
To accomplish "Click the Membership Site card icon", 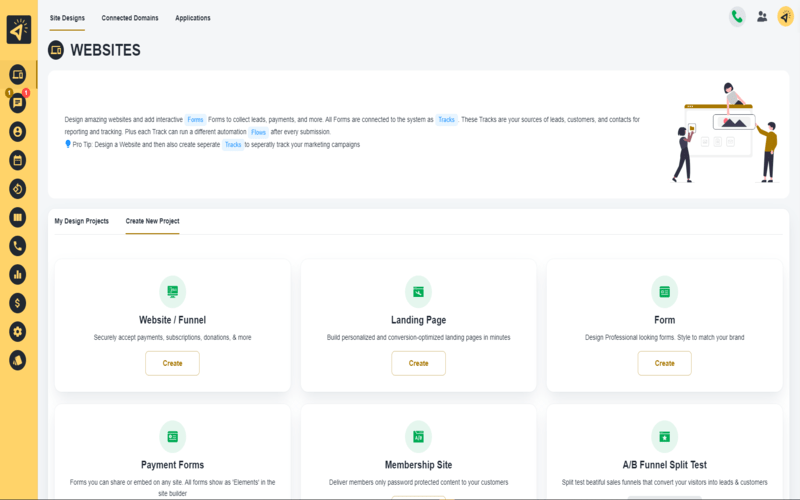I will (418, 437).
